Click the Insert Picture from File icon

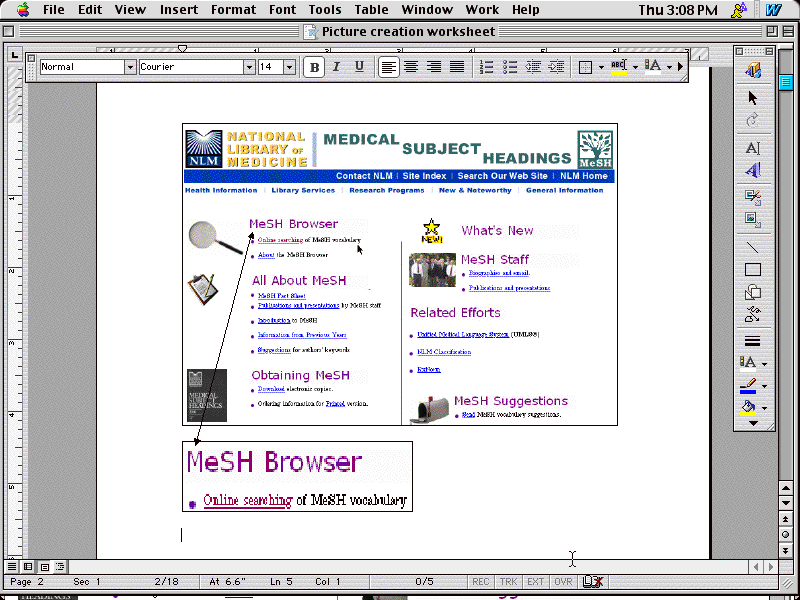point(753,219)
